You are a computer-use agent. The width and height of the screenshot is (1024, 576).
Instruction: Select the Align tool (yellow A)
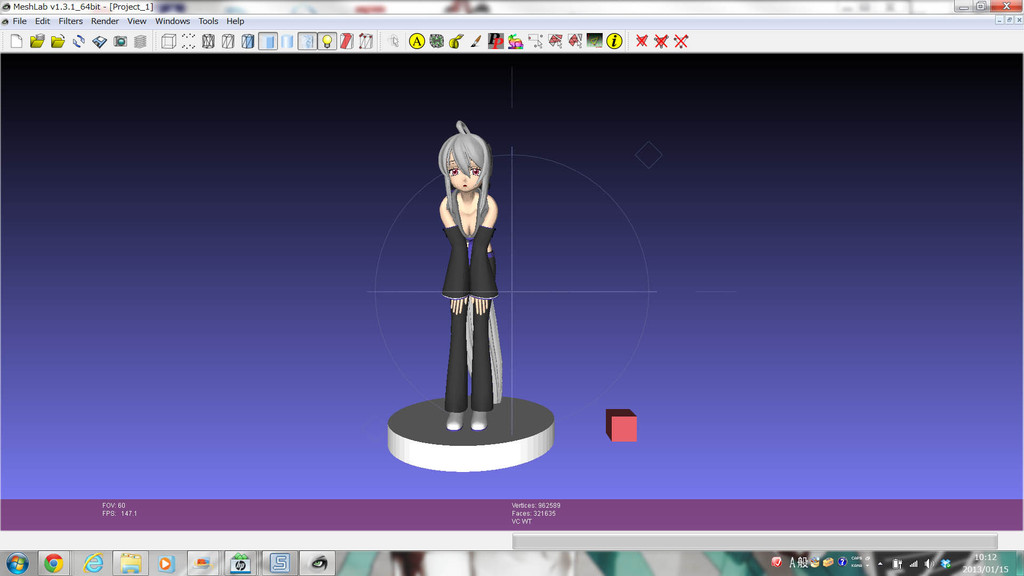click(x=417, y=42)
